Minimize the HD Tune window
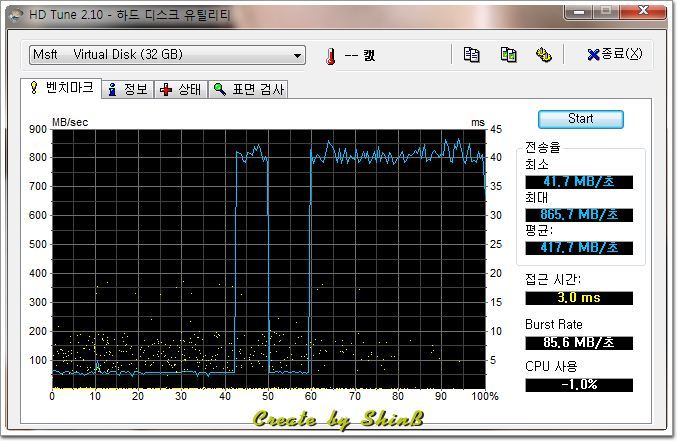The image size is (677, 441). [579, 11]
